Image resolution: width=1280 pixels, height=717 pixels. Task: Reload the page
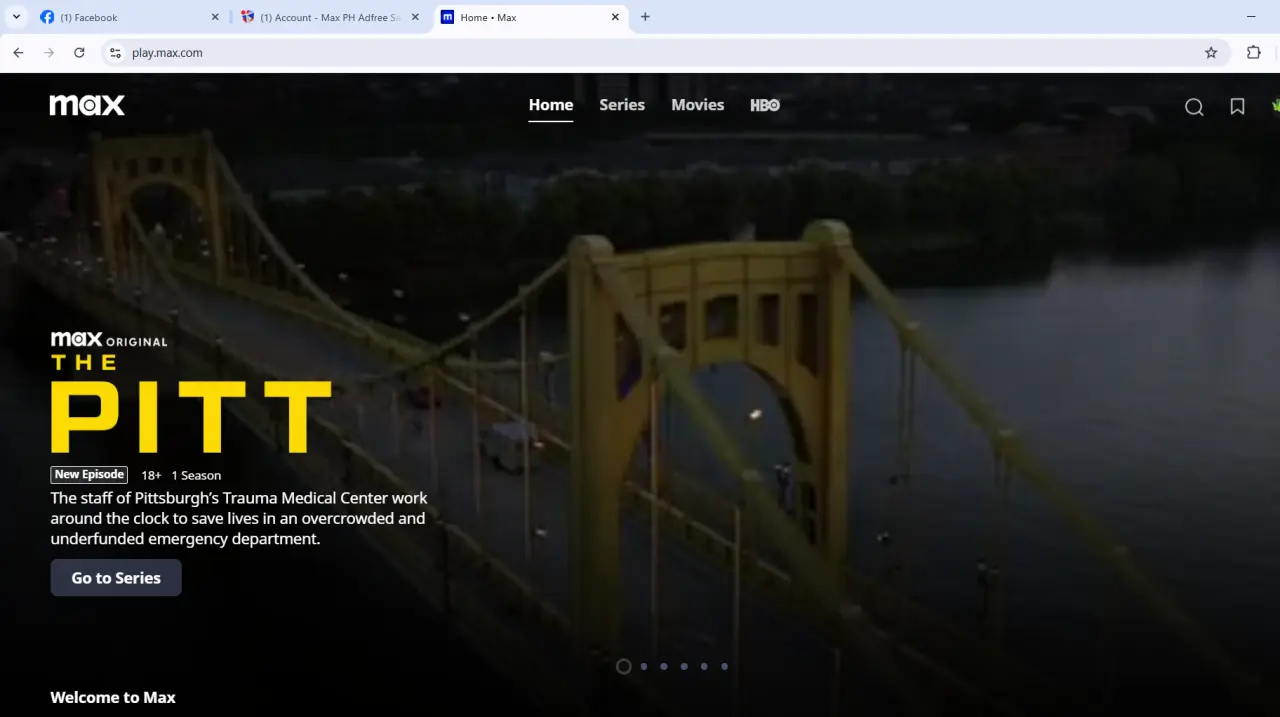click(x=79, y=53)
